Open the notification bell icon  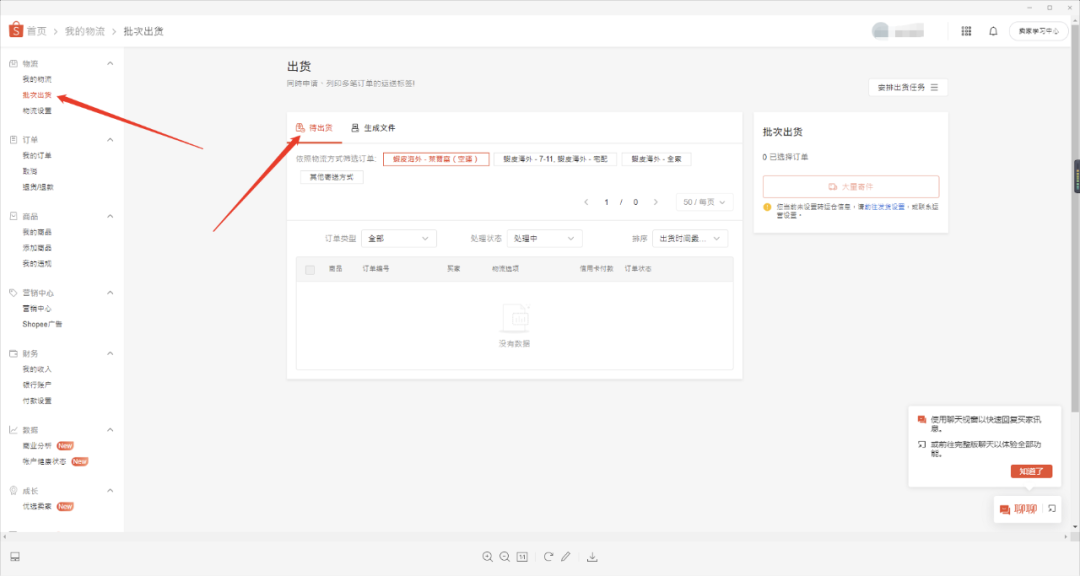(x=992, y=31)
